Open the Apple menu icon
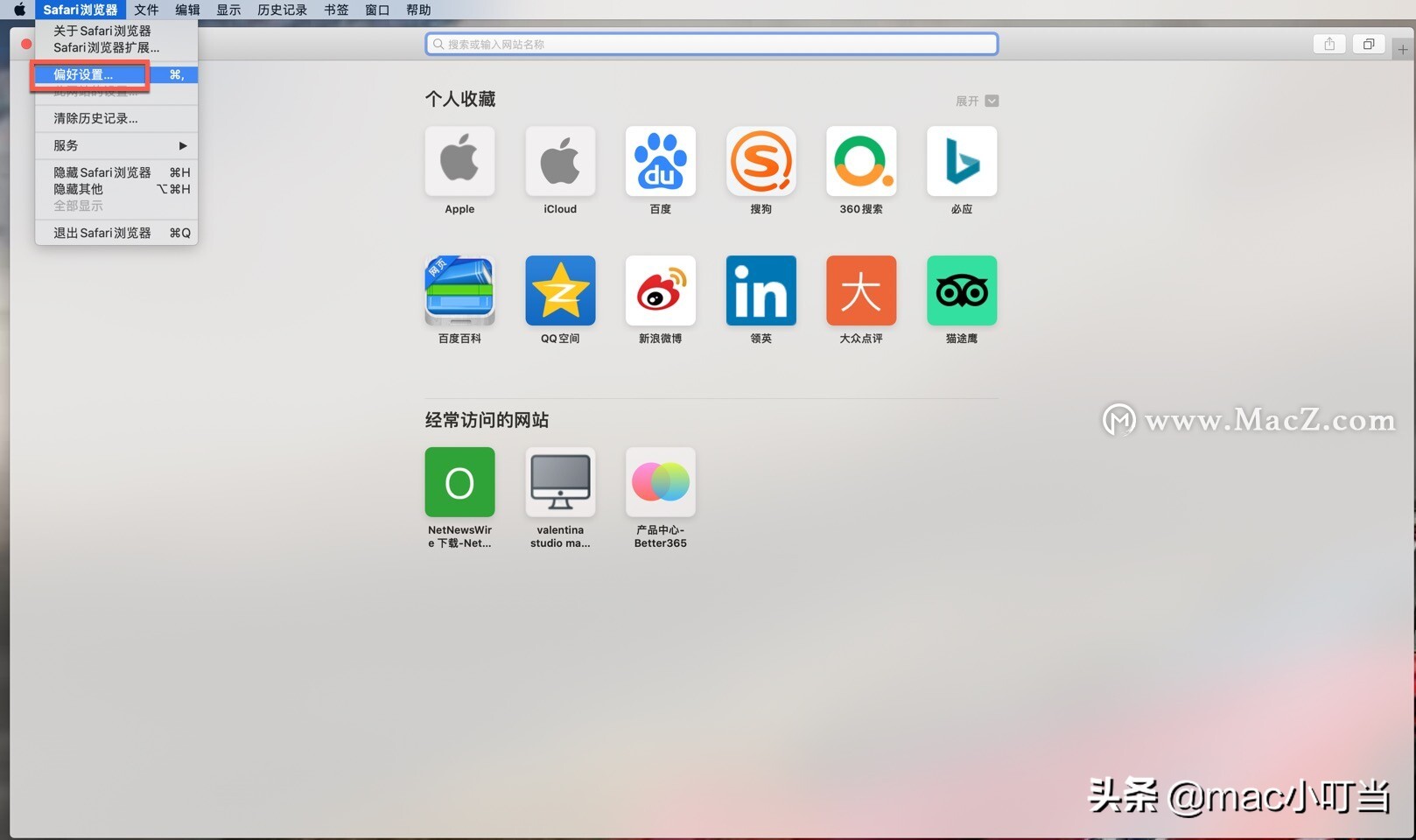Image resolution: width=1416 pixels, height=840 pixels. (18, 10)
